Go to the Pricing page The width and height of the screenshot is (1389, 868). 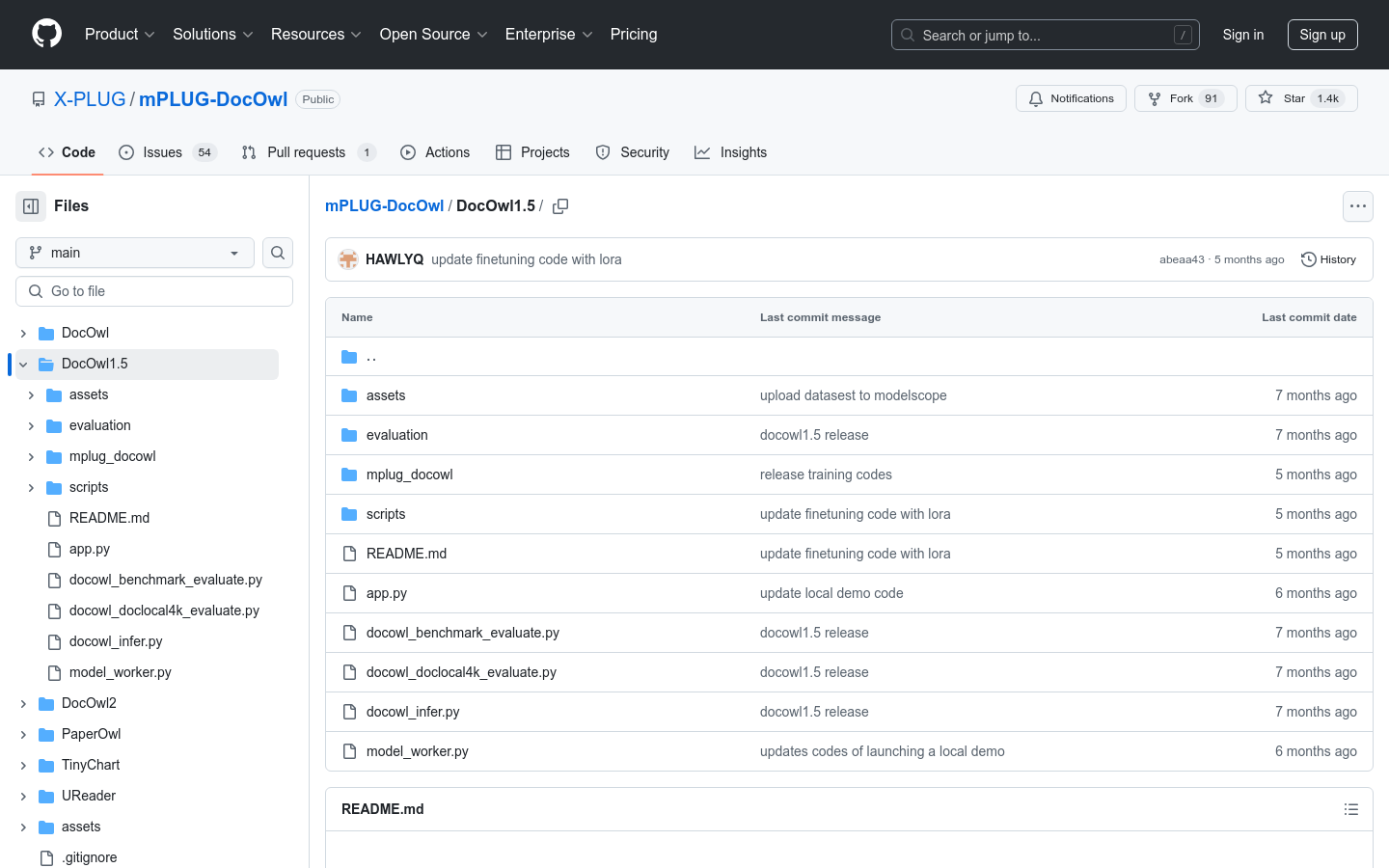(x=634, y=34)
